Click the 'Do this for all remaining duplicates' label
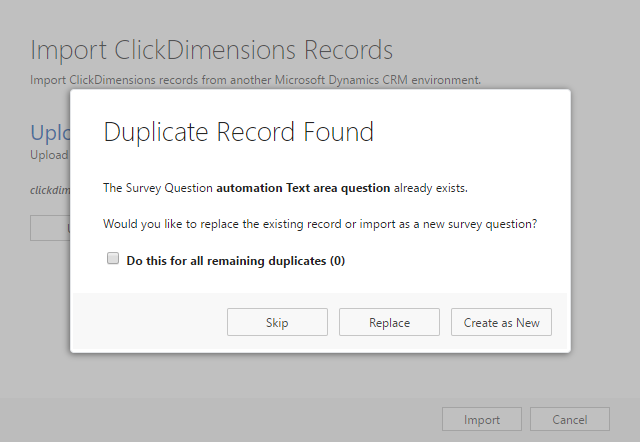This screenshot has width=640, height=442. pos(227,261)
